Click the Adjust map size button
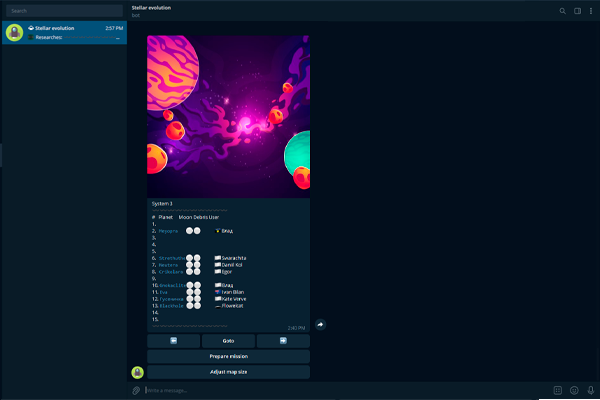The image size is (600, 400). (228, 372)
